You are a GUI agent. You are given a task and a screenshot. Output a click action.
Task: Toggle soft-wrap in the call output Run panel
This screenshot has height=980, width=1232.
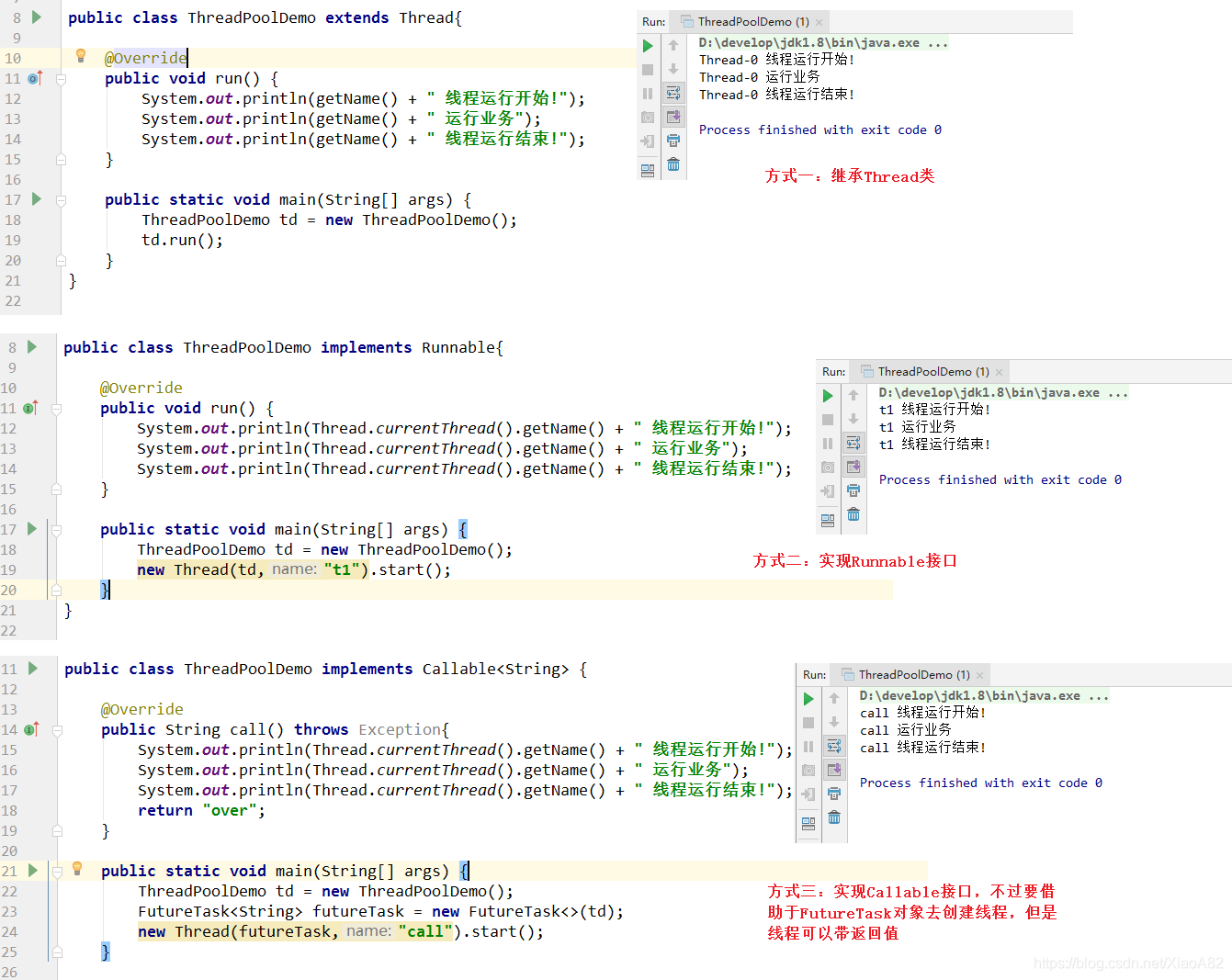tap(834, 746)
